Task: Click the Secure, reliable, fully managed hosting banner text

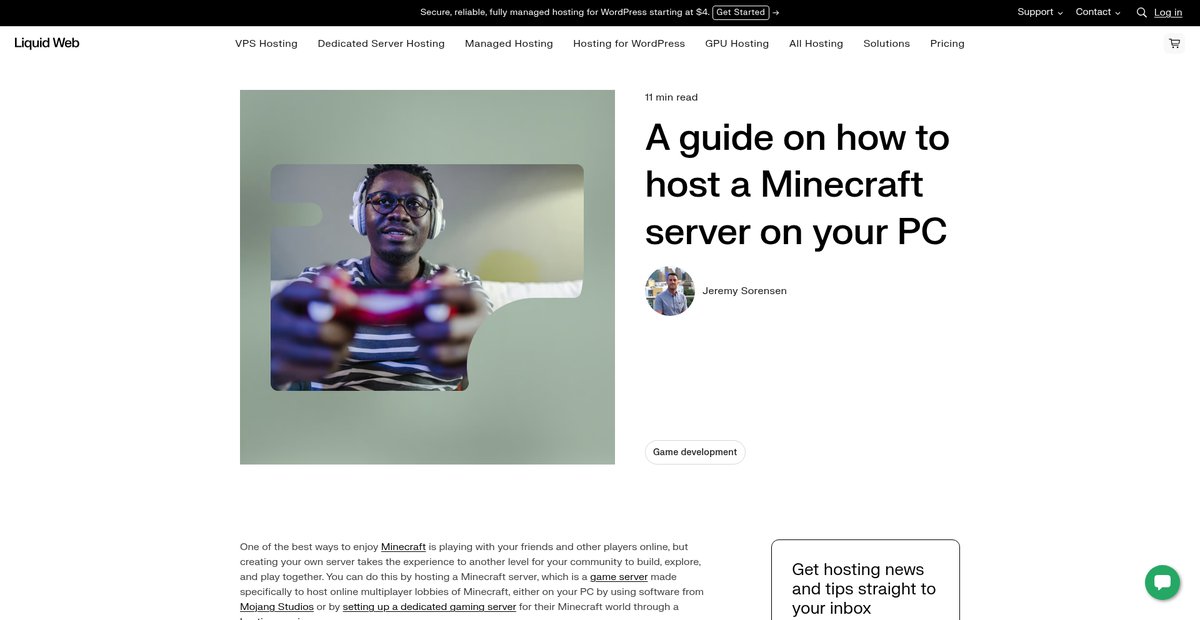Action: point(565,12)
